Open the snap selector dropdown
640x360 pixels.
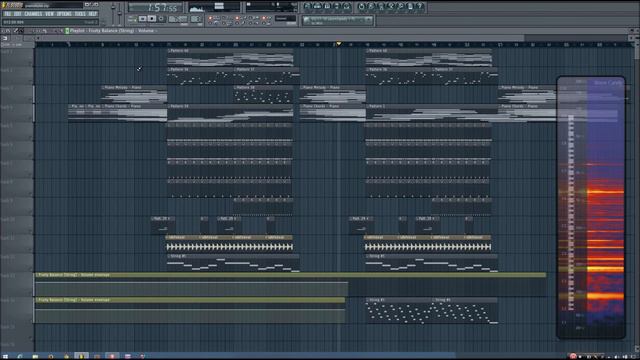[285, 18]
